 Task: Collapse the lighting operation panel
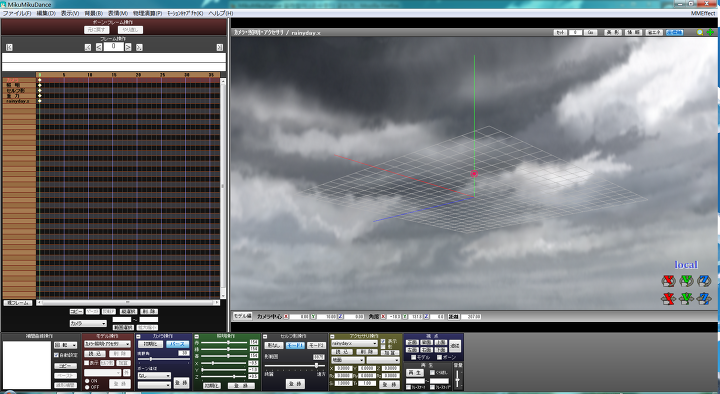click(x=196, y=337)
